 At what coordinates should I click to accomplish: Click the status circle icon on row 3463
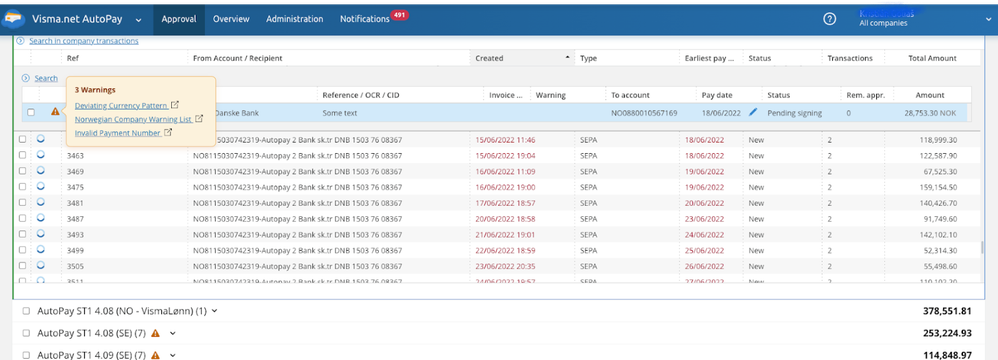coord(41,155)
